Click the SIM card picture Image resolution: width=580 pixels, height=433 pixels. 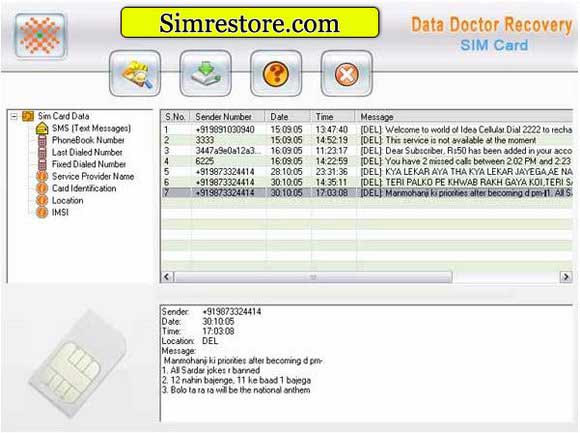click(x=77, y=364)
